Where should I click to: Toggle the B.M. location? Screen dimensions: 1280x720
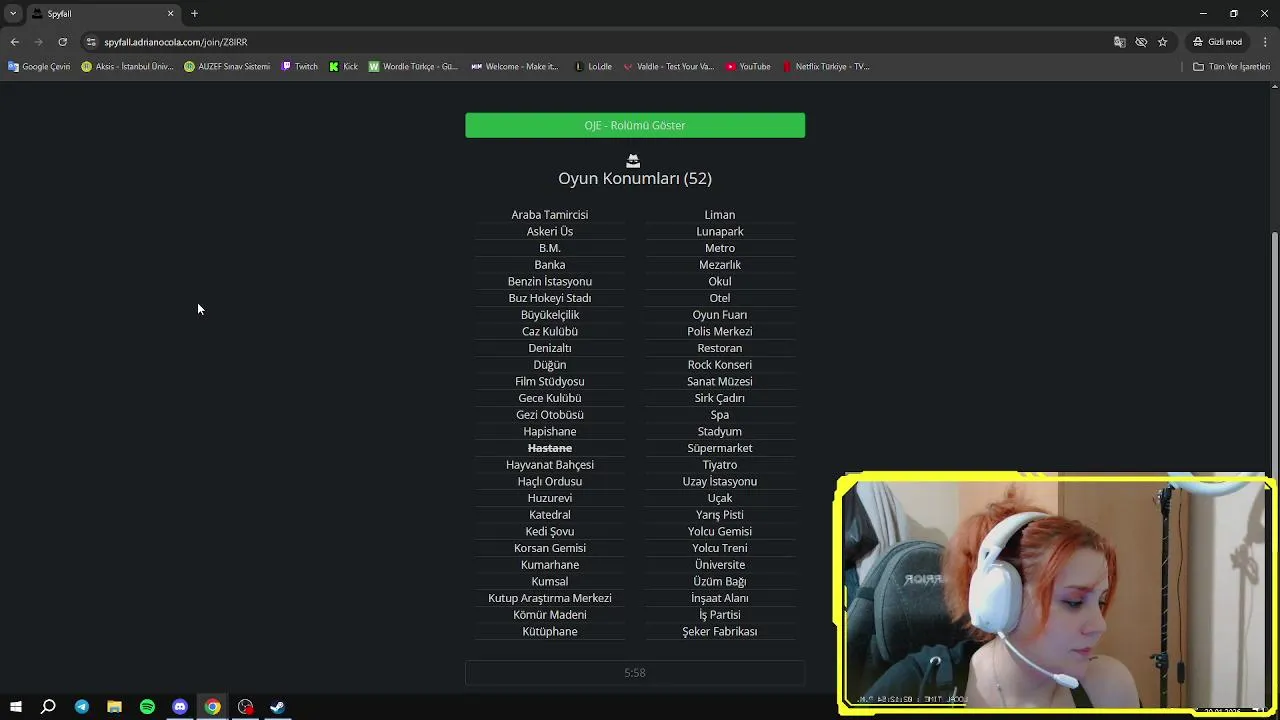pyautogui.click(x=550, y=248)
